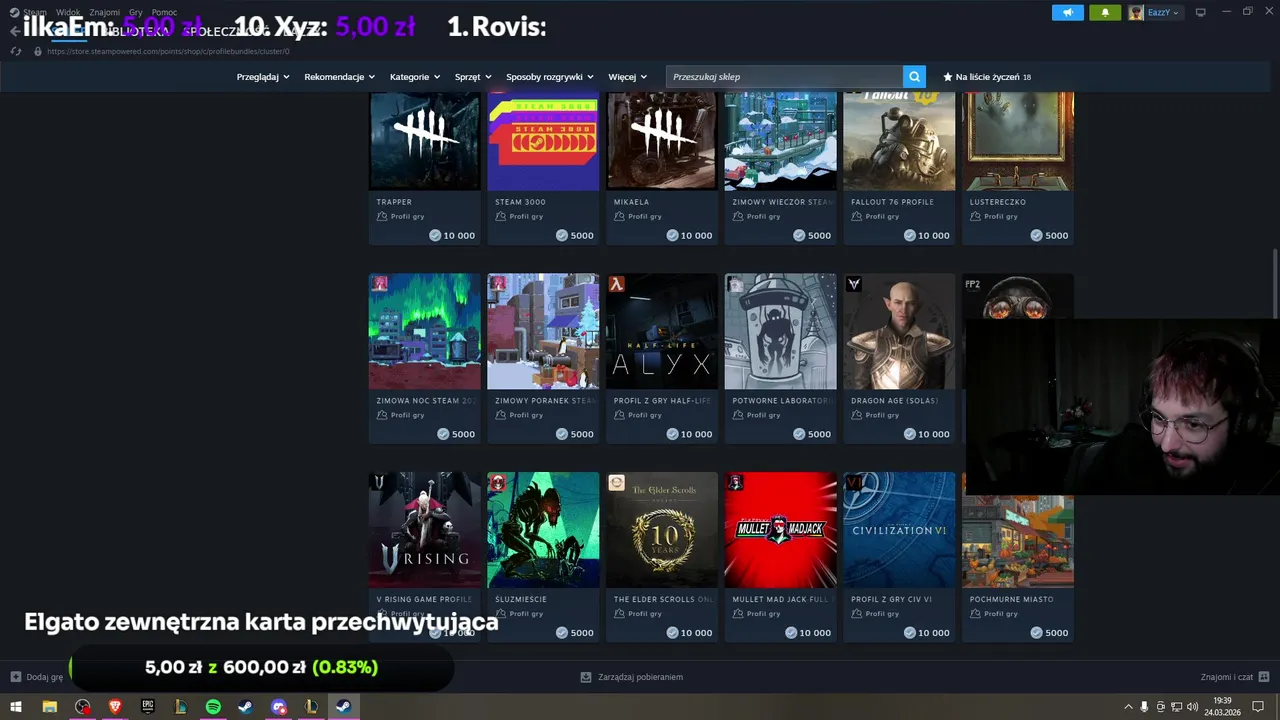Open the Half-Life Alyx profile thumbnail
The width and height of the screenshot is (1280, 720).
[x=661, y=331]
